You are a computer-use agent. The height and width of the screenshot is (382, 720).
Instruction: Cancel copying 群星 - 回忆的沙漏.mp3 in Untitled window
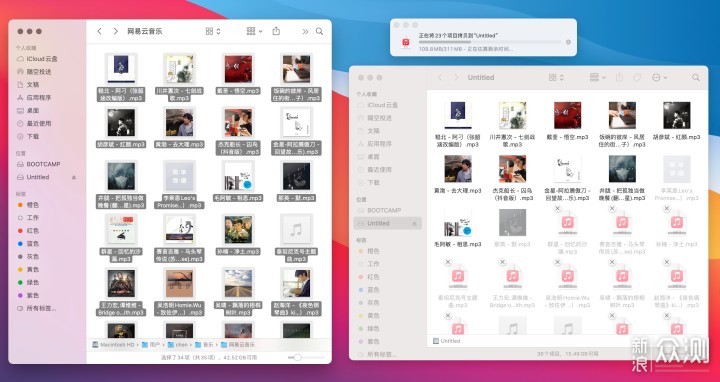pos(557,209)
